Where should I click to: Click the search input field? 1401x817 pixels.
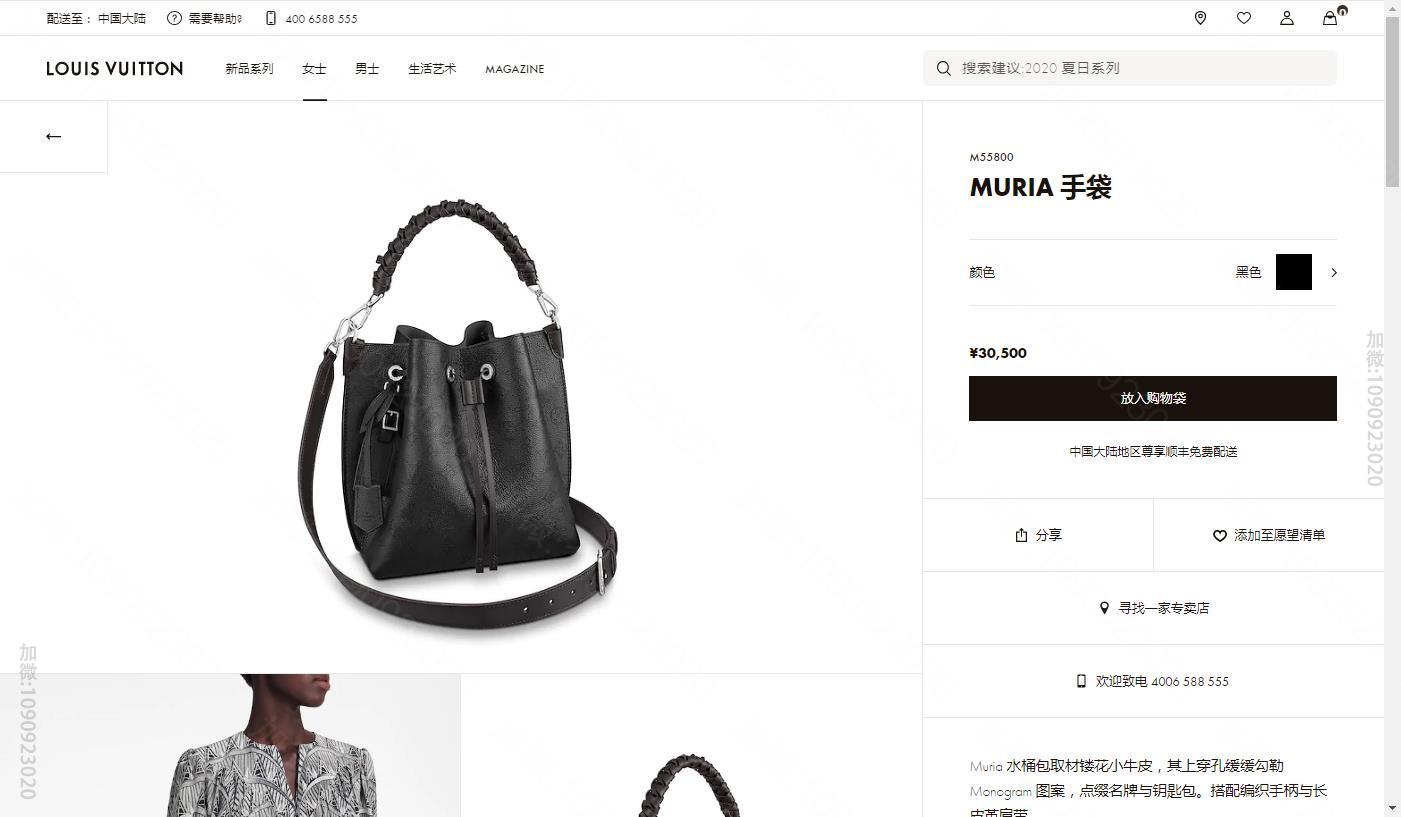(x=1130, y=68)
